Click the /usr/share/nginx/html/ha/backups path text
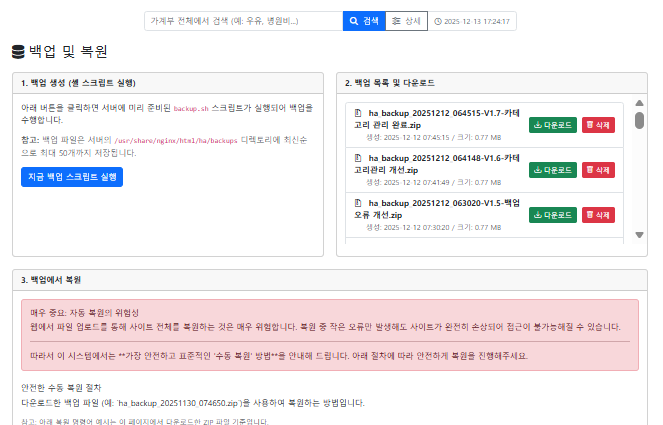Viewport: 663px width, 425px height. (x=176, y=141)
